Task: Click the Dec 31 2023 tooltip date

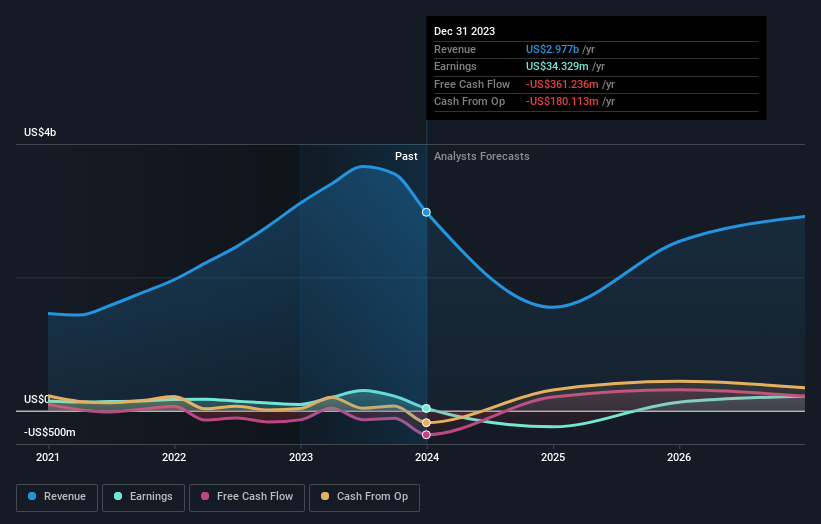Action: tap(464, 31)
